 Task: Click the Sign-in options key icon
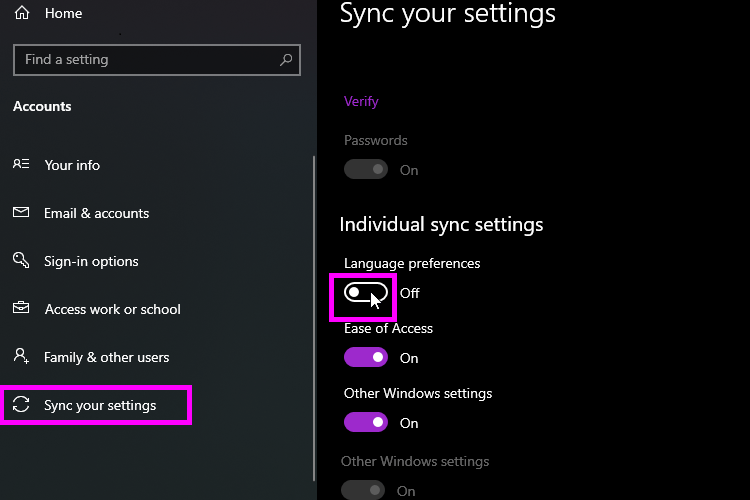(x=21, y=260)
